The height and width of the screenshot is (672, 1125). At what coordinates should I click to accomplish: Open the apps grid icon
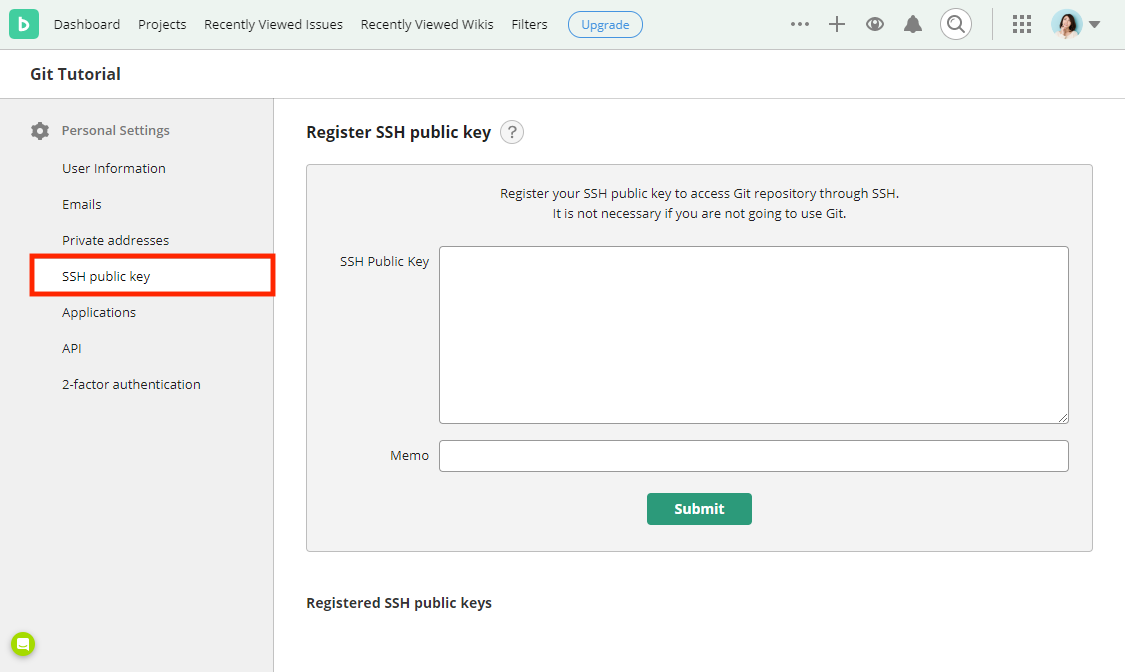tap(1022, 24)
